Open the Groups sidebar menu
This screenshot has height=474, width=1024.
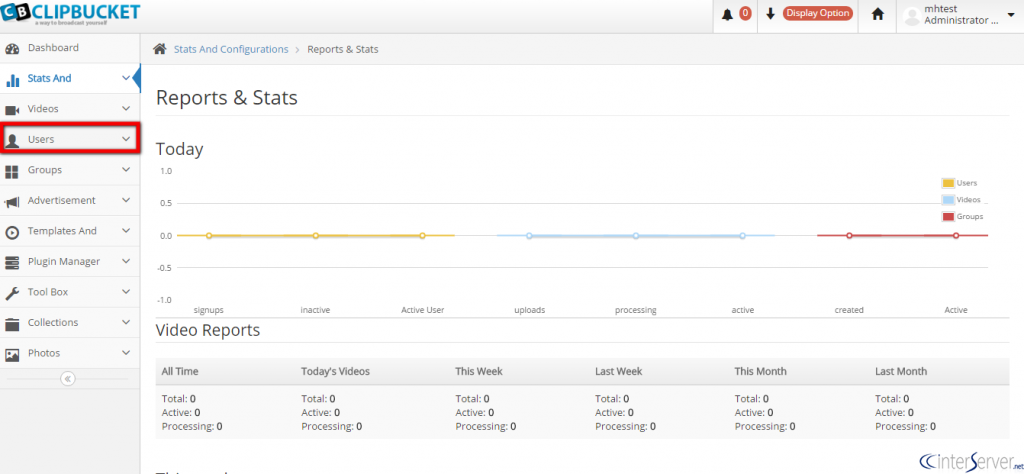click(x=70, y=170)
